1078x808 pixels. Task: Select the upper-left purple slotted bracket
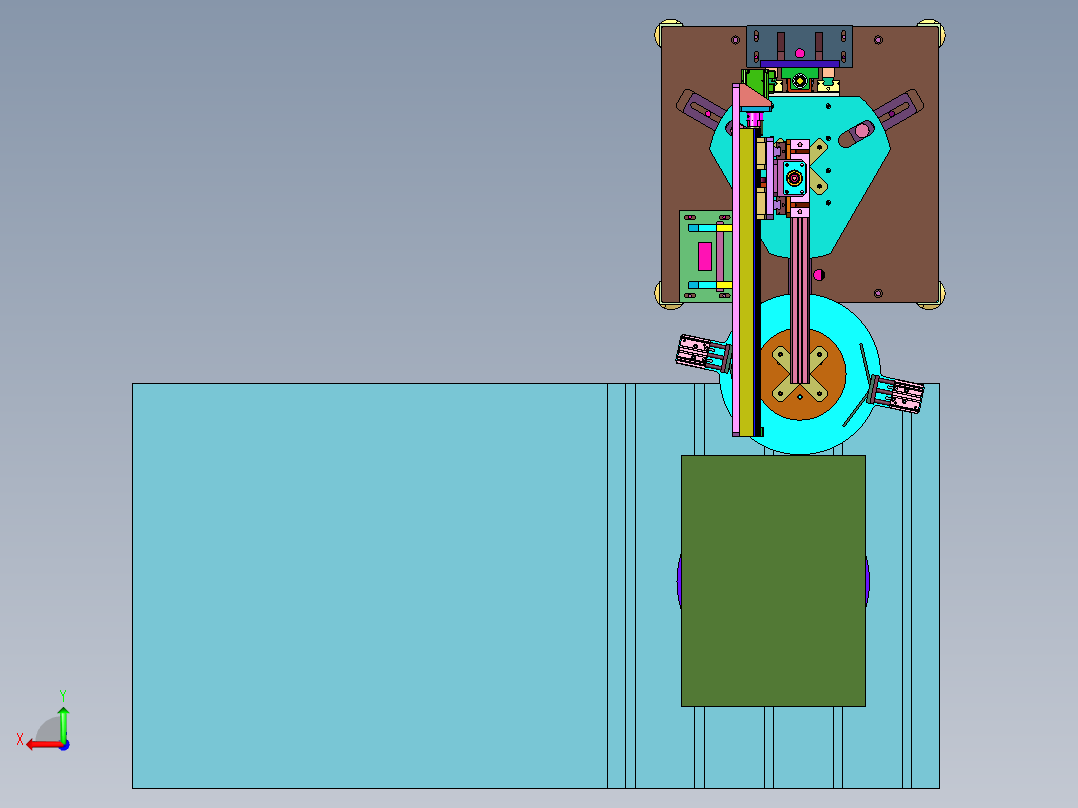click(701, 109)
